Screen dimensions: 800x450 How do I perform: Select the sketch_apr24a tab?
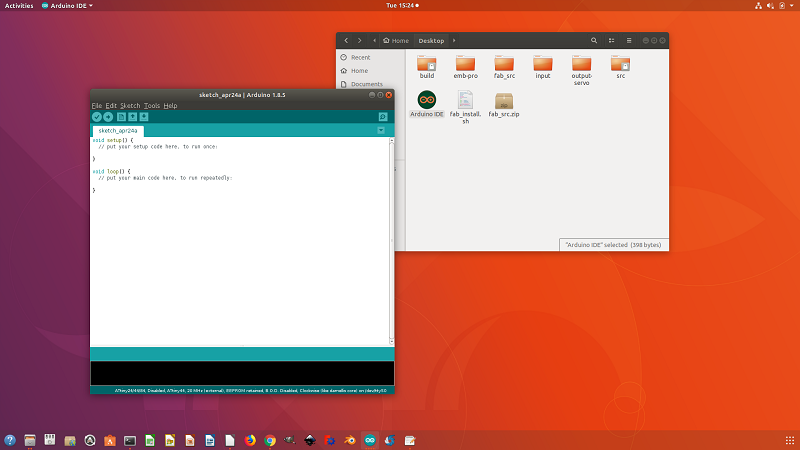118,131
